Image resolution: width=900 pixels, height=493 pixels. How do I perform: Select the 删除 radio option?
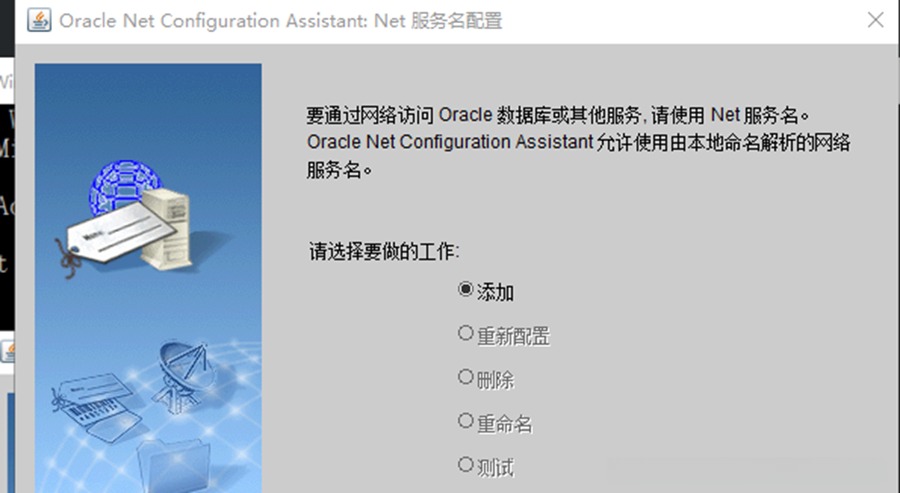click(x=465, y=378)
